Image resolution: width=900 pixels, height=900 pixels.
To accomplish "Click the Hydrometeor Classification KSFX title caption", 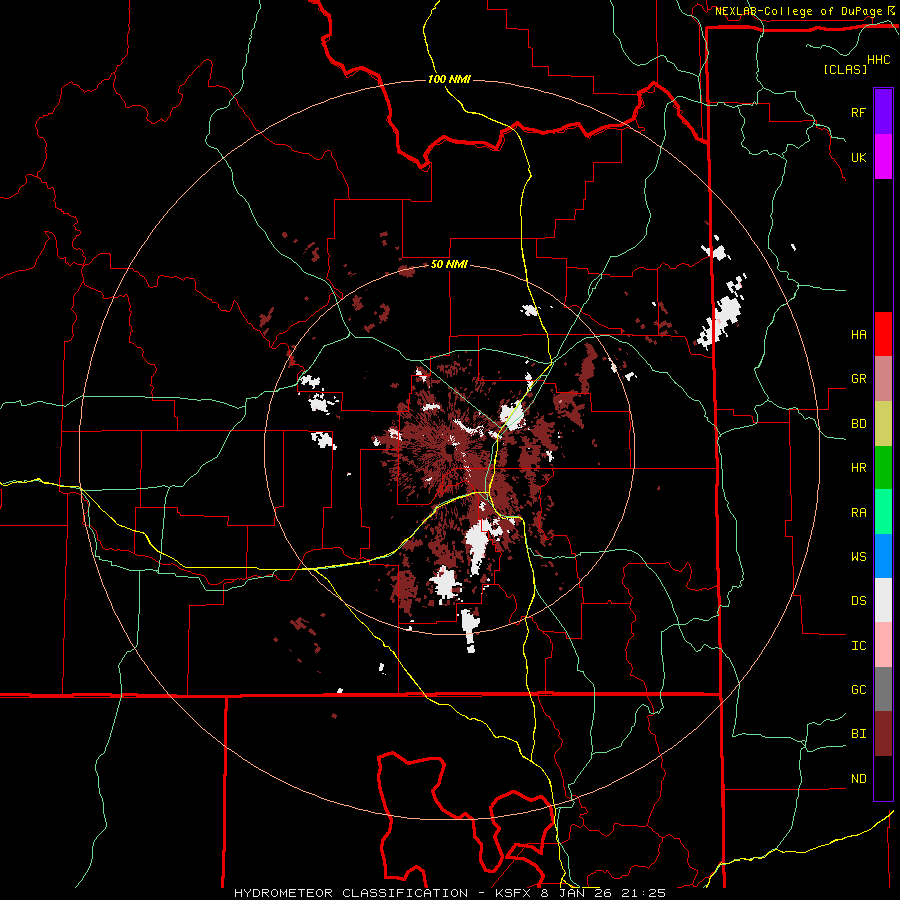I will (x=450, y=893).
